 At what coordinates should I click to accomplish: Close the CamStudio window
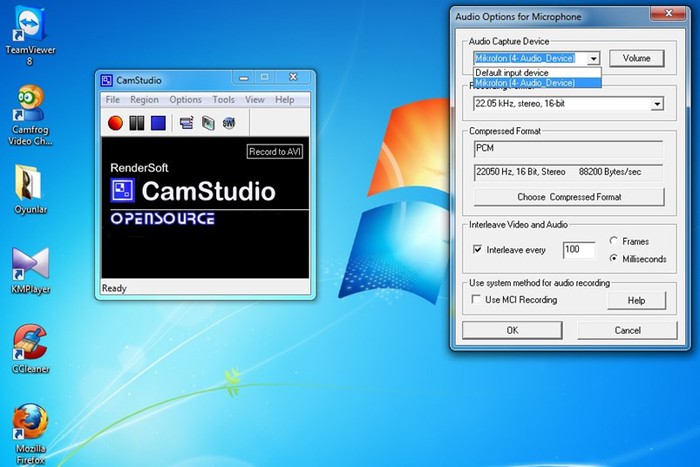click(293, 77)
